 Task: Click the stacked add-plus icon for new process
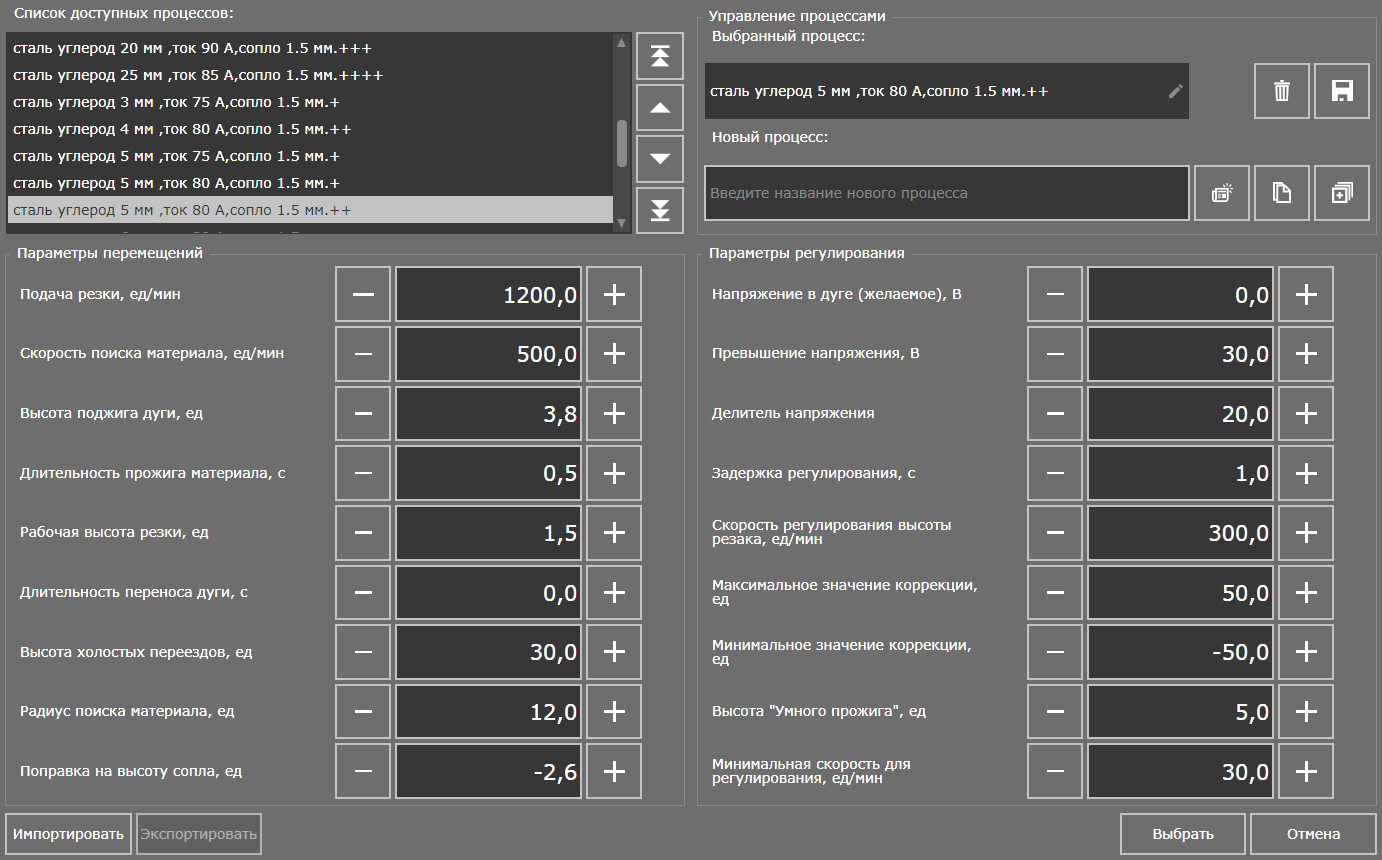(x=1341, y=193)
